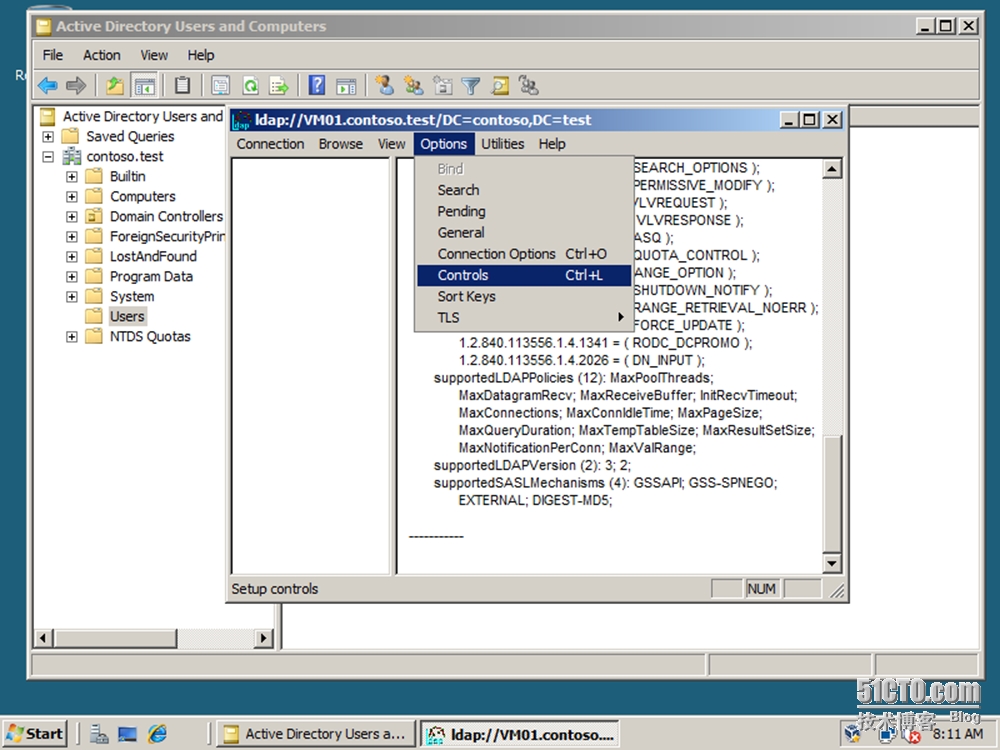Screen dimensions: 1000x750
Task: Choose Connection Options menu entry
Action: [524, 254]
